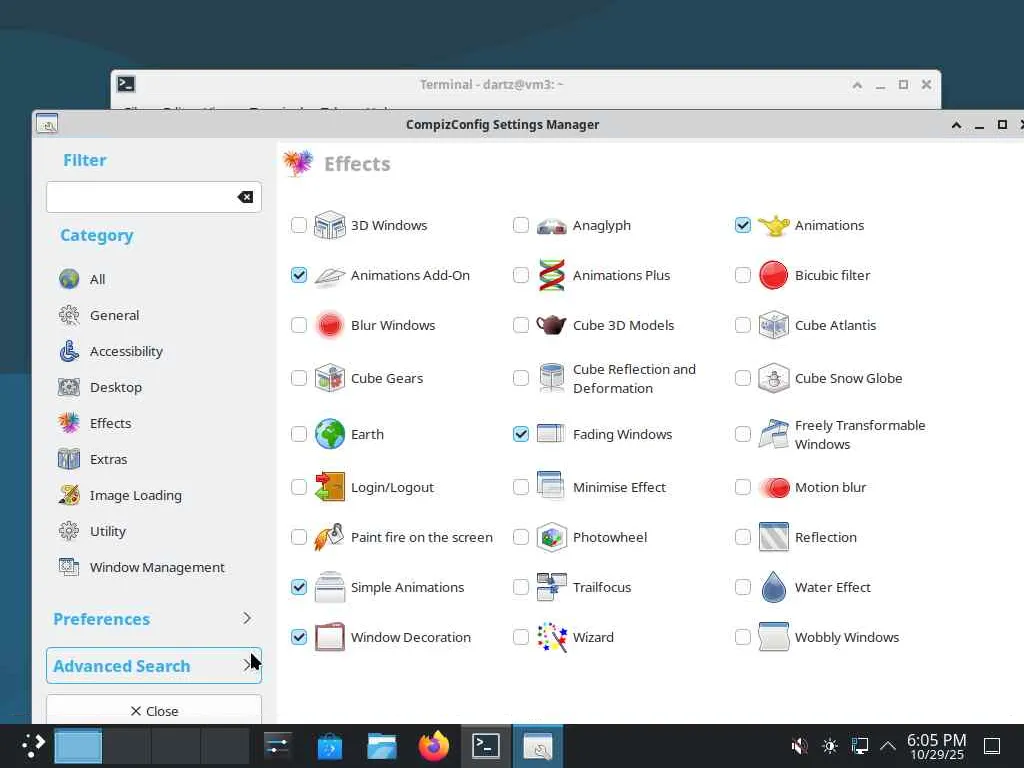Enable the Blur Windows checkbox

point(298,325)
